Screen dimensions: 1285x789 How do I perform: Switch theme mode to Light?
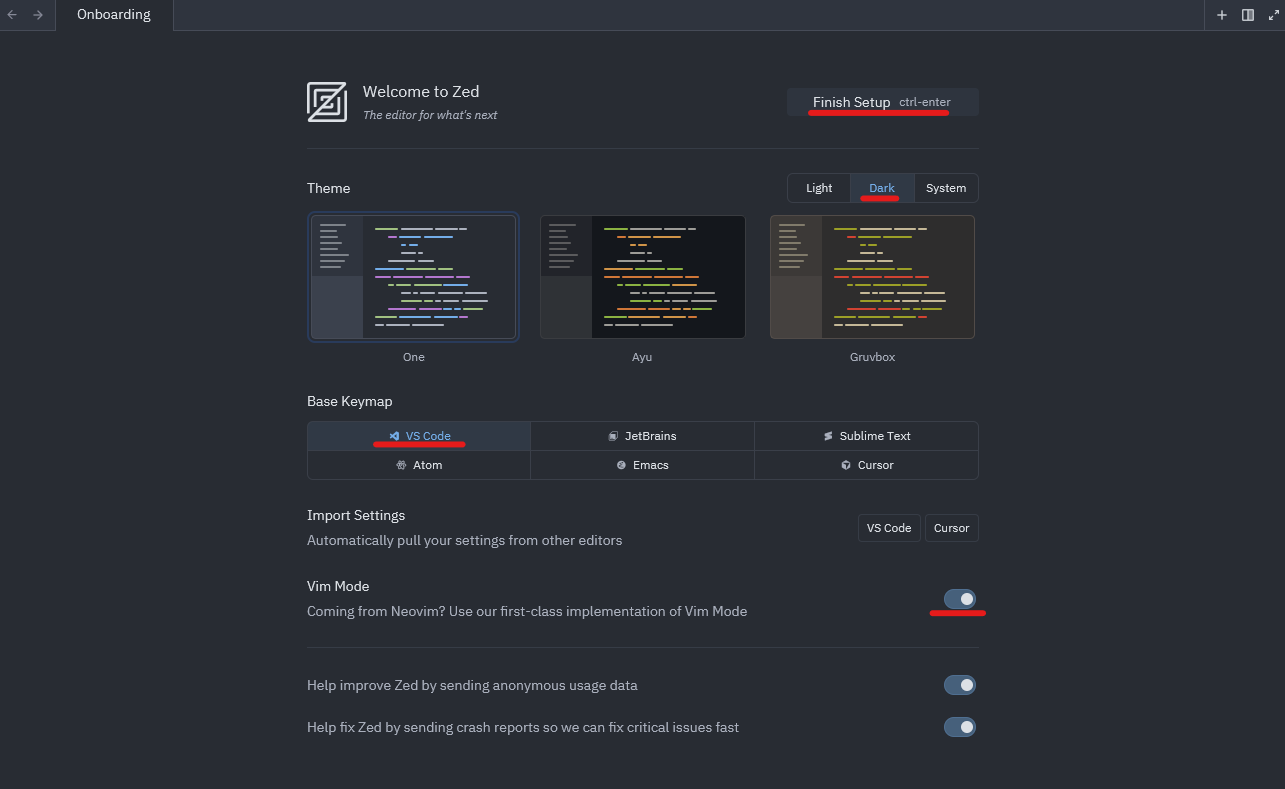click(x=818, y=187)
